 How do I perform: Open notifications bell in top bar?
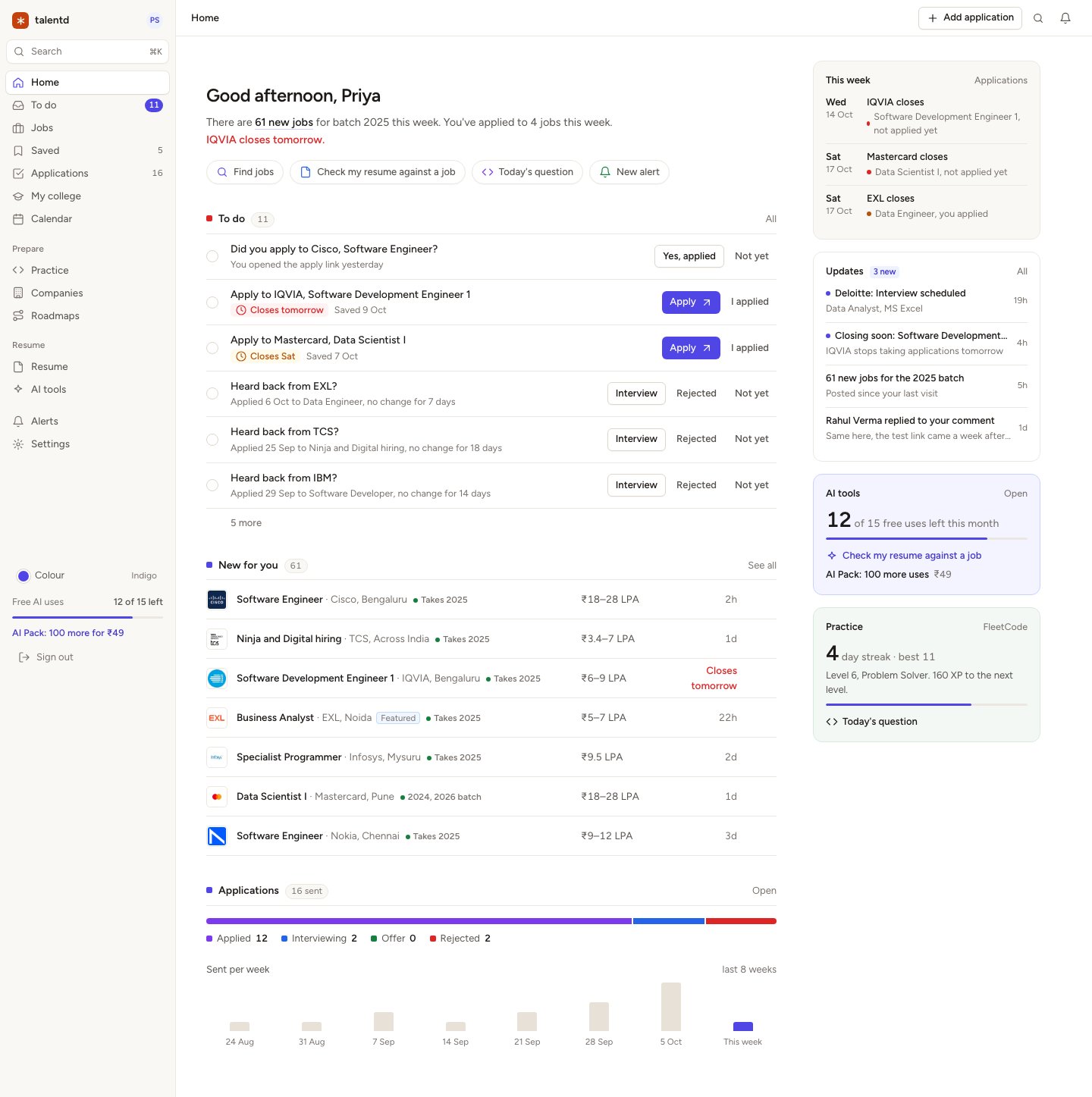point(1065,18)
